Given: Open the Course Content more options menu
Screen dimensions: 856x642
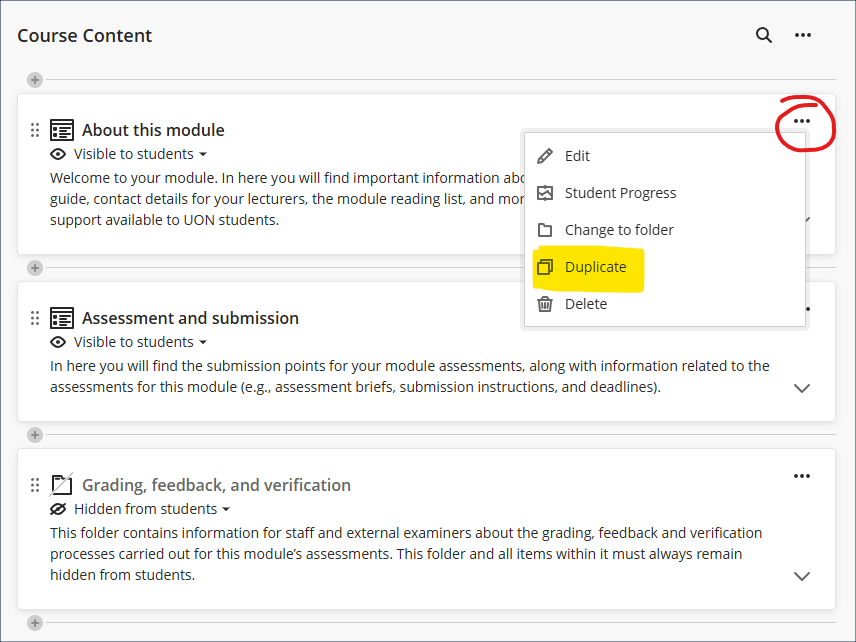Looking at the screenshot, I should coord(802,35).
